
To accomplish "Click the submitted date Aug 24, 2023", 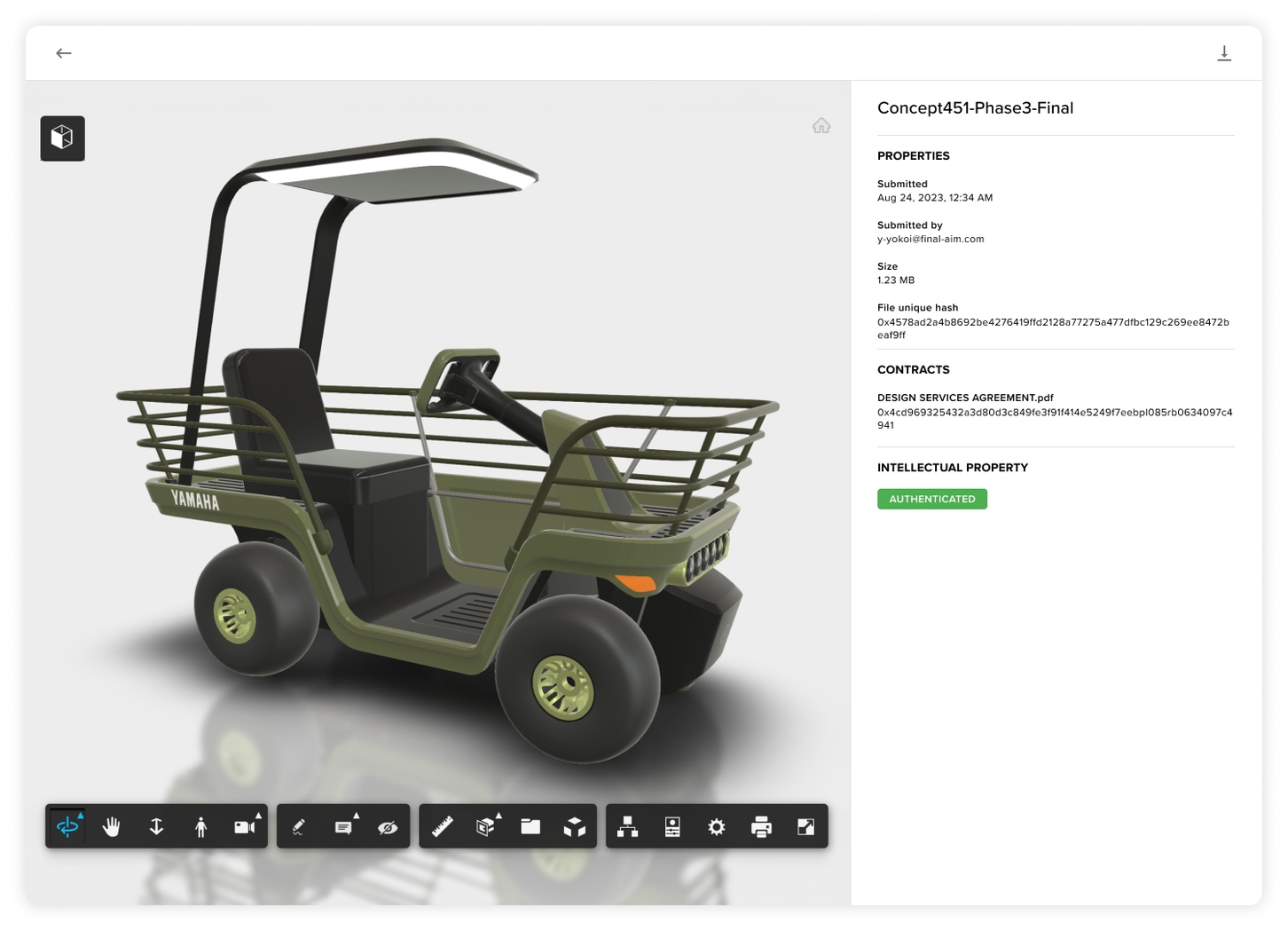I will pos(935,198).
